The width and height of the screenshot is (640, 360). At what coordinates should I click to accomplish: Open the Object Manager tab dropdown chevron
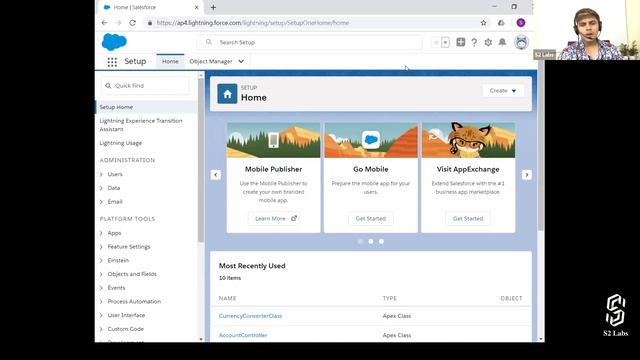tap(241, 62)
